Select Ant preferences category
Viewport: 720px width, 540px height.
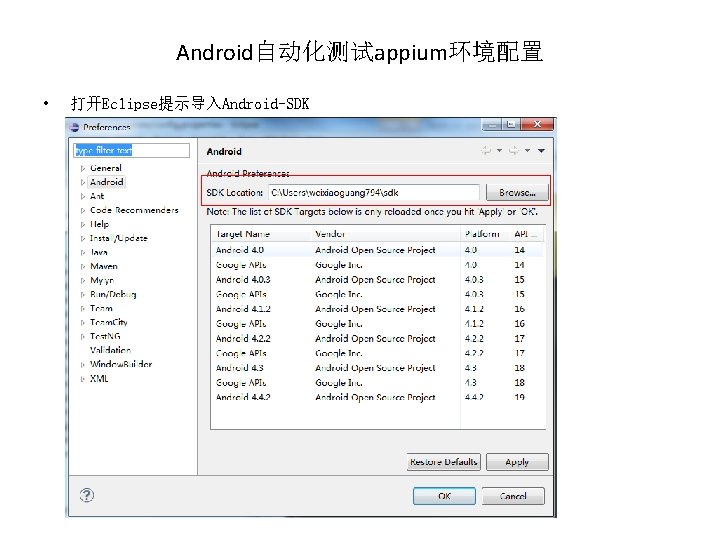pos(97,196)
